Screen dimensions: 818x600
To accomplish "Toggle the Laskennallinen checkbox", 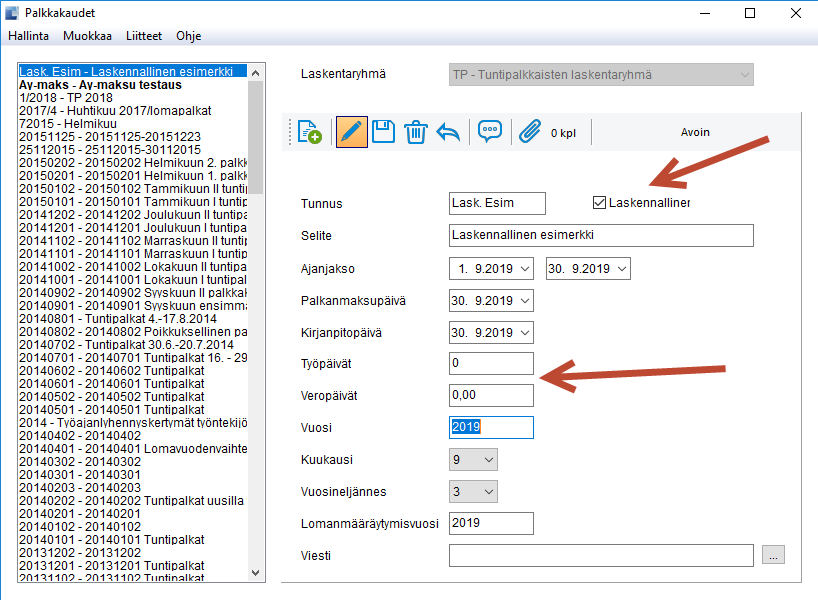I will coord(599,202).
